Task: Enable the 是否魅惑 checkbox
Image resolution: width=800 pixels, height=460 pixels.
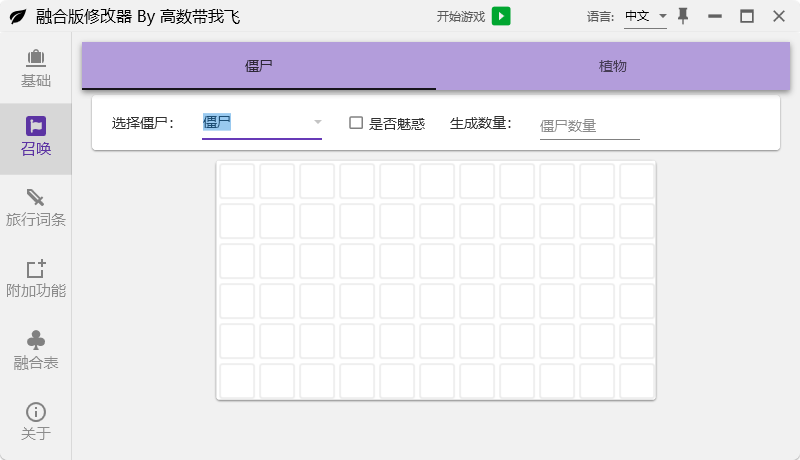Action: [x=356, y=123]
